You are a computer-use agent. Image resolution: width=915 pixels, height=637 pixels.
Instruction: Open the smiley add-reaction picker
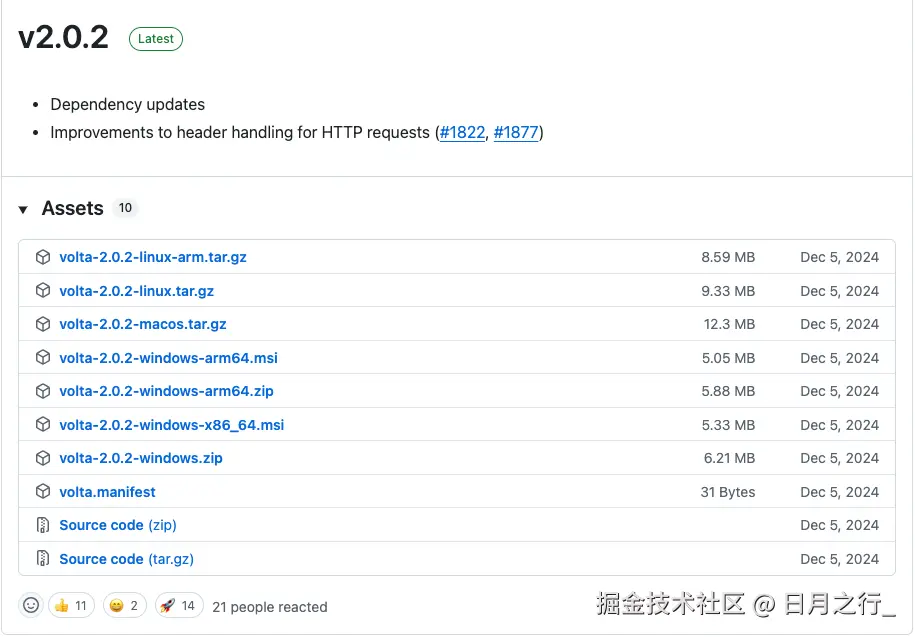coord(32,606)
